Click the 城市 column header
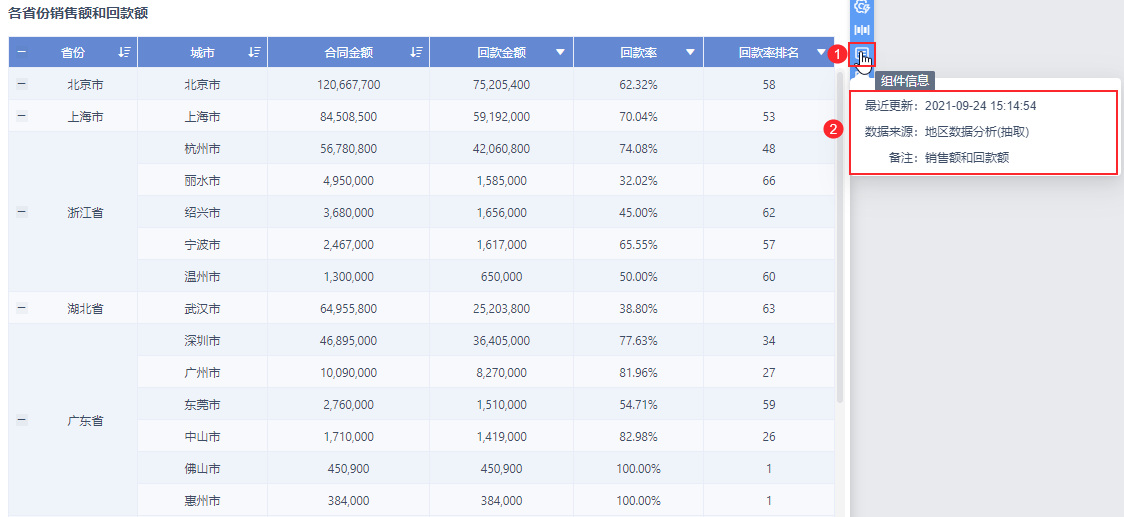1124x517 pixels. (202, 52)
